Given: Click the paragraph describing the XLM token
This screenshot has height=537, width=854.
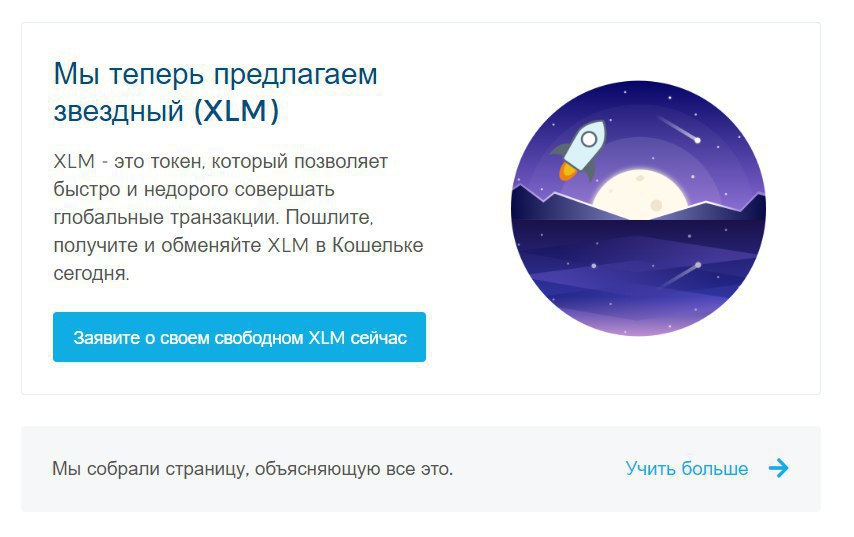Looking at the screenshot, I should 238,217.
